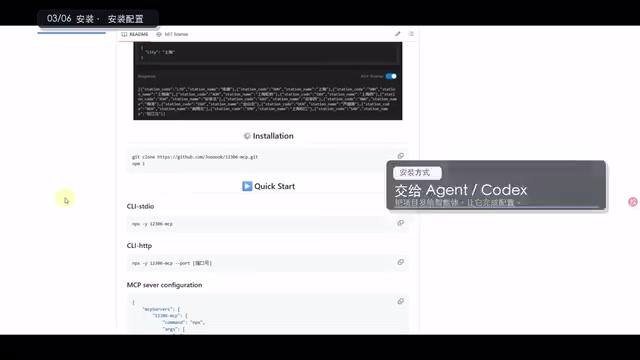Copy the CLI-http port command
This screenshot has width=640, height=360.
400,262
